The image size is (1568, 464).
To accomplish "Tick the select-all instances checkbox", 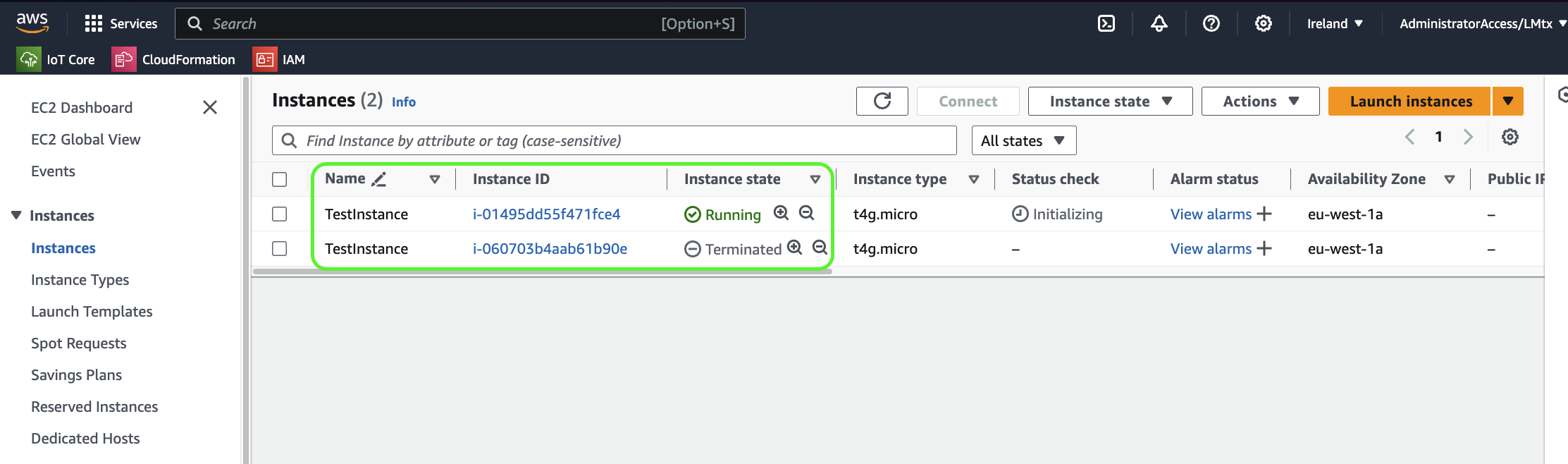I will point(280,179).
